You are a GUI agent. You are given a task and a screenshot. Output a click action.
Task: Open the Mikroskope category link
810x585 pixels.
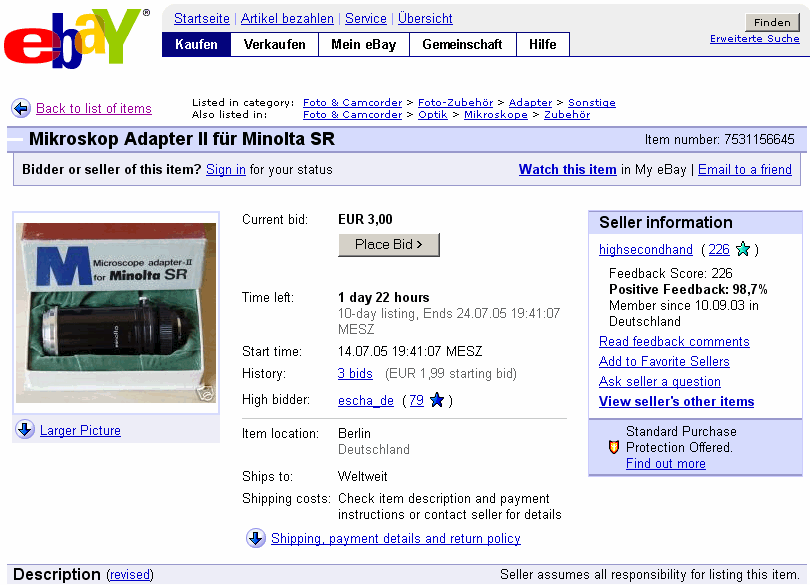click(x=496, y=114)
